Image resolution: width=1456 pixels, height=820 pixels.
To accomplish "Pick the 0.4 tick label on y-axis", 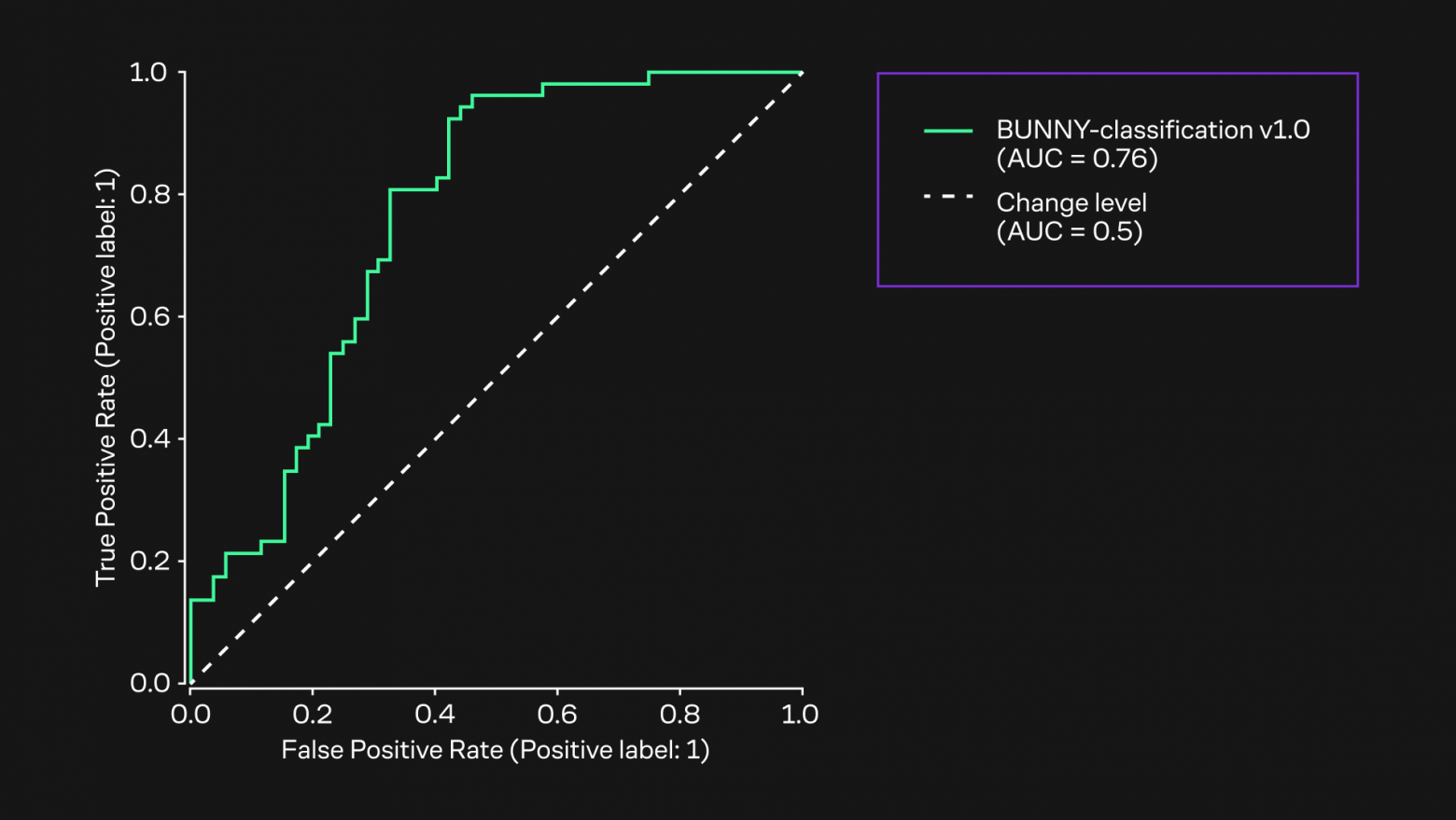I will [149, 439].
